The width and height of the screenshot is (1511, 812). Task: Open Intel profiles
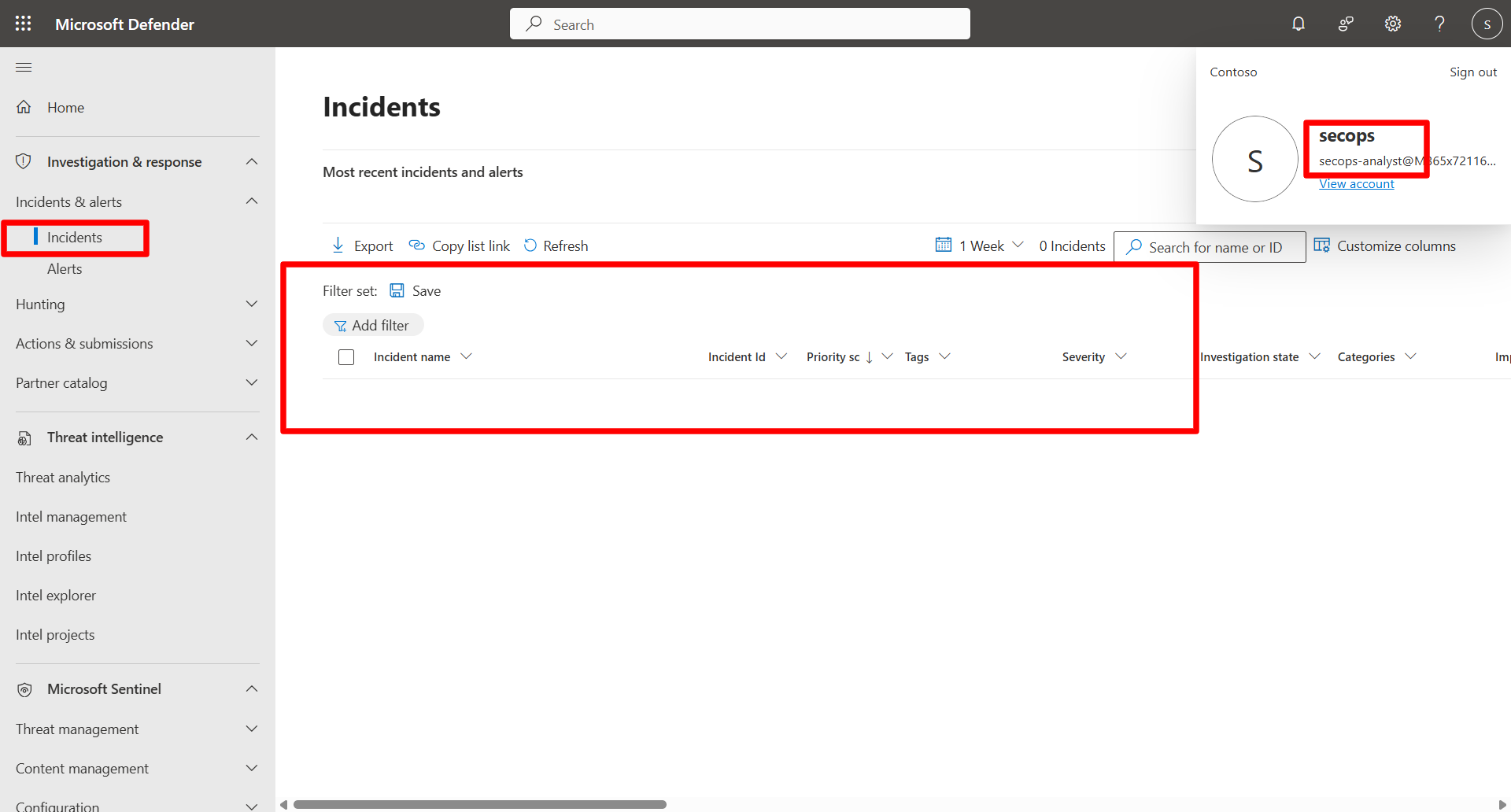point(54,556)
